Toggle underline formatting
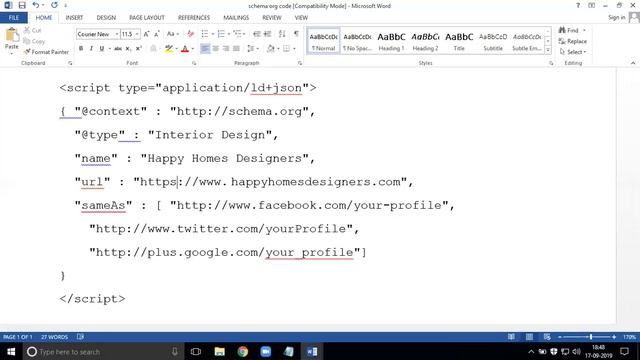This screenshot has height=360, width=640. [x=102, y=49]
